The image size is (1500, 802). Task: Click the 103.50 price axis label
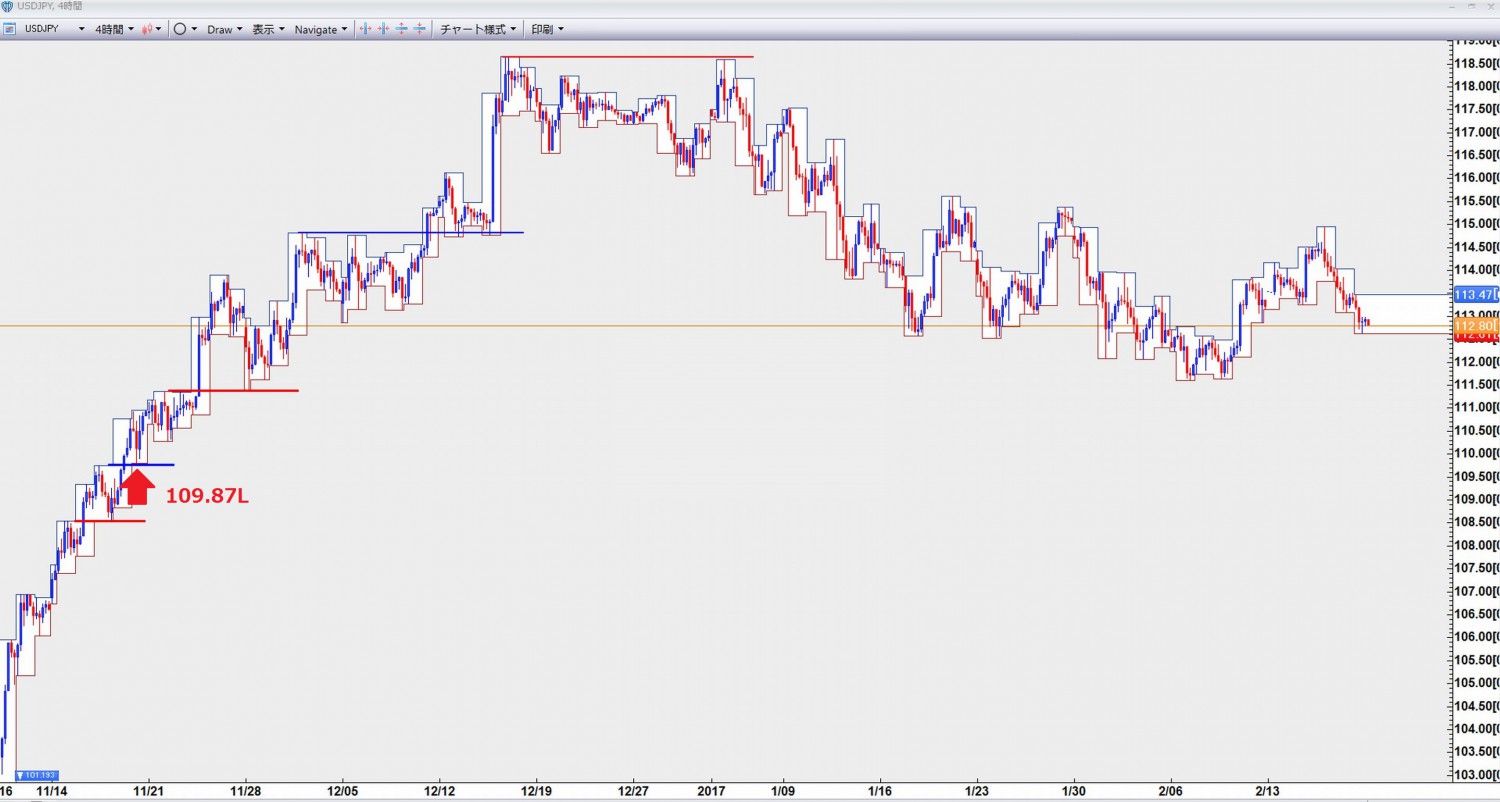coord(1475,752)
